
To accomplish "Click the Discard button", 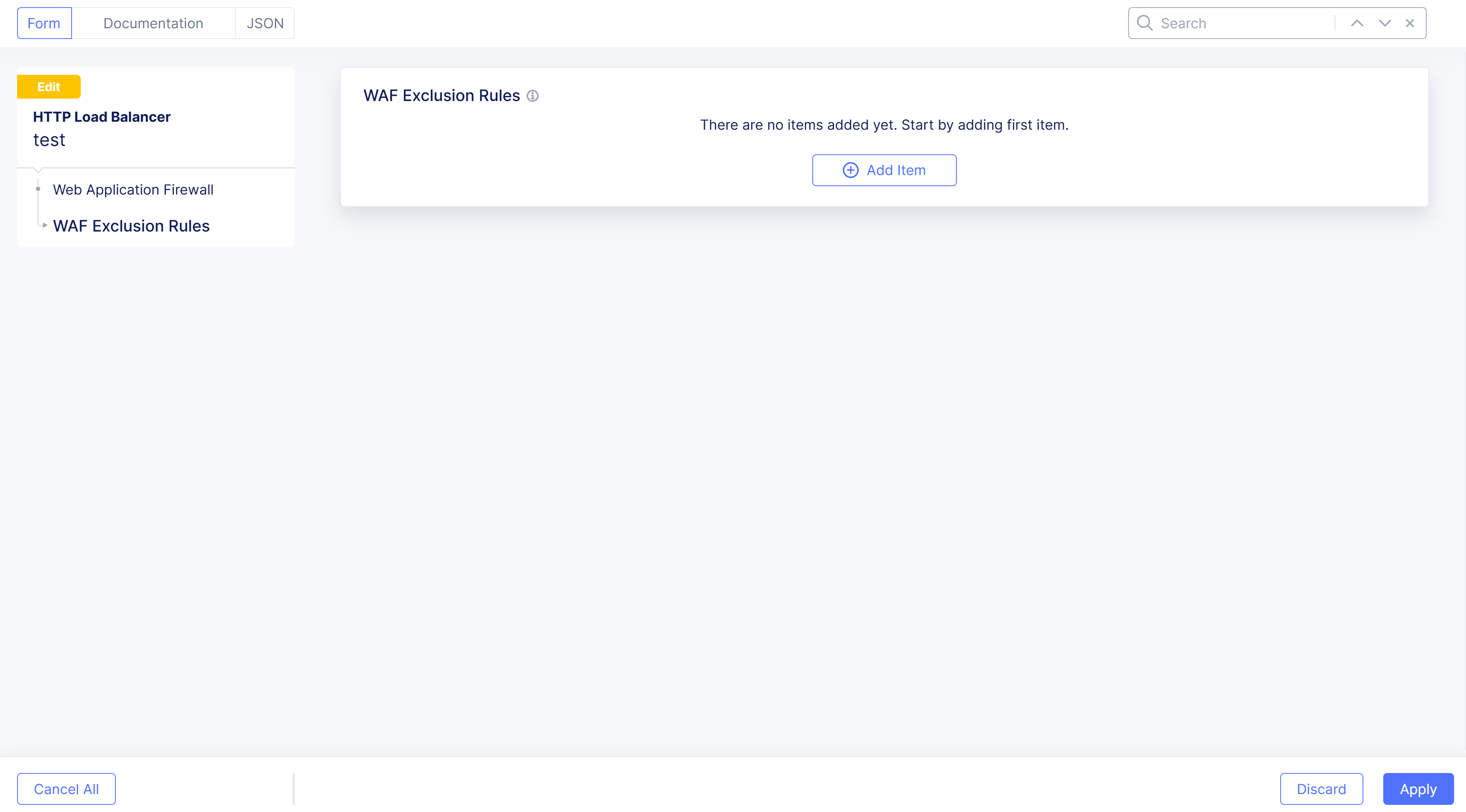I will (1321, 789).
